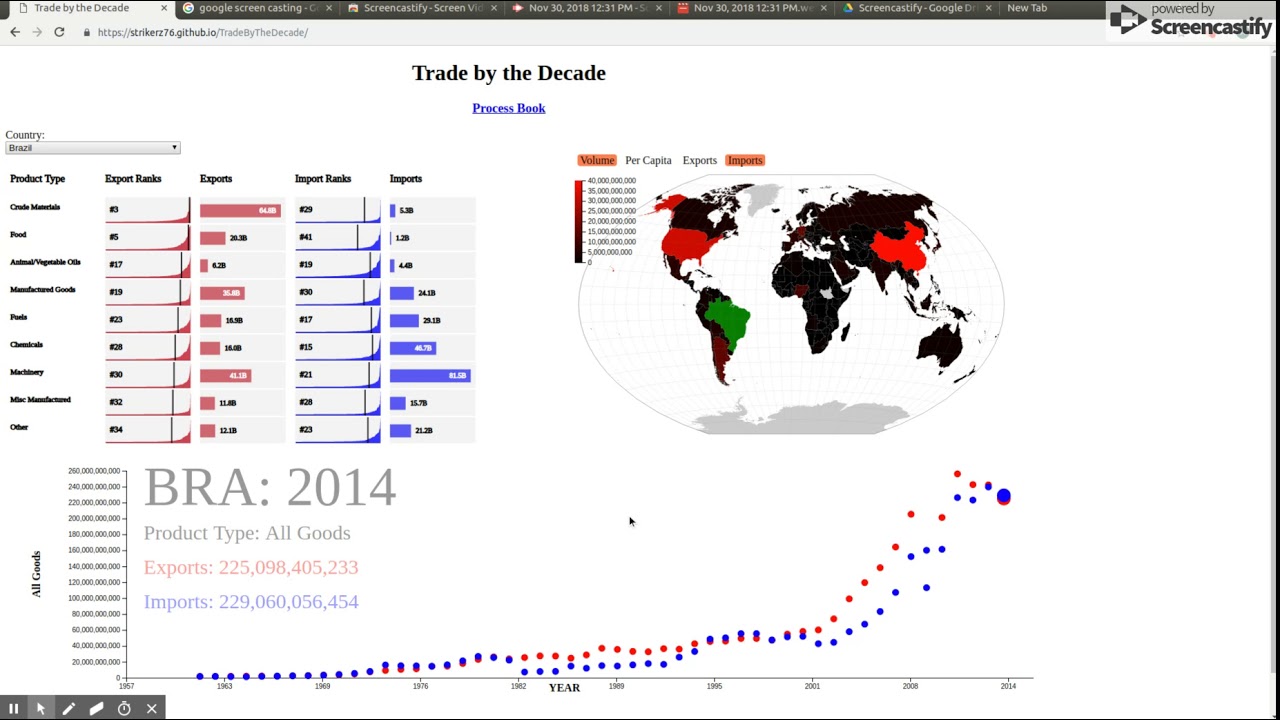The image size is (1280, 720).
Task: Select the Other product row label
Action: (x=19, y=427)
